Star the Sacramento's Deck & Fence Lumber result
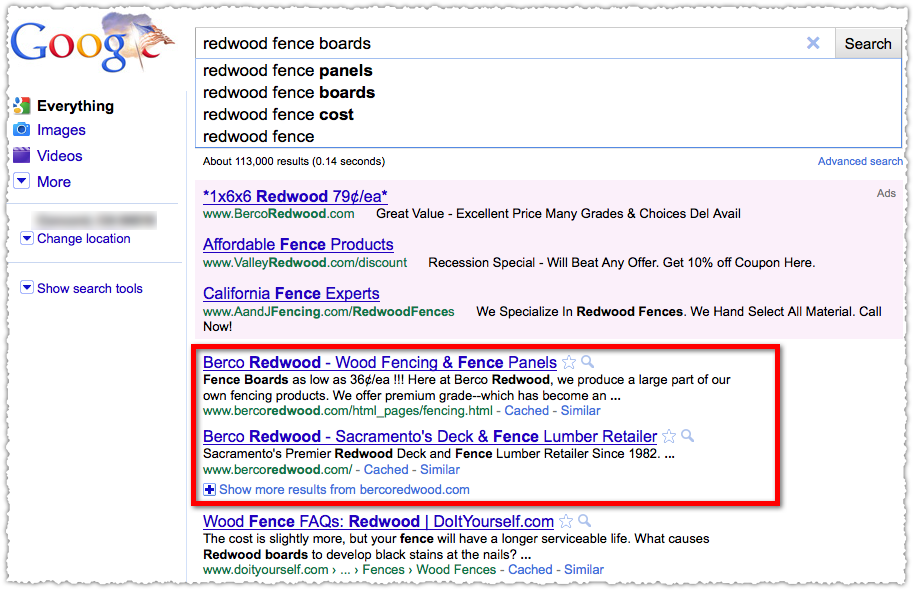The image size is (913, 590). [669, 436]
